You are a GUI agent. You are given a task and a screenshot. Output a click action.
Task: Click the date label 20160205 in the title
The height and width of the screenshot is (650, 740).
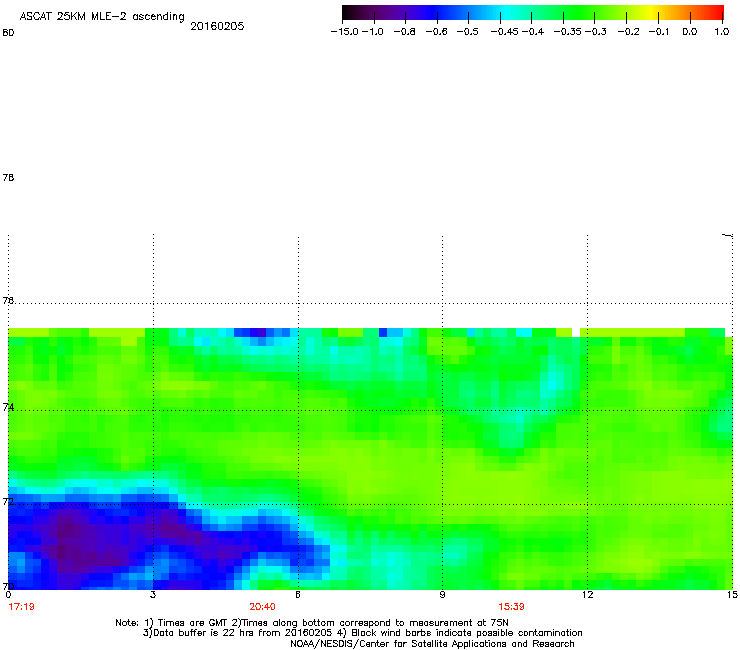click(217, 26)
